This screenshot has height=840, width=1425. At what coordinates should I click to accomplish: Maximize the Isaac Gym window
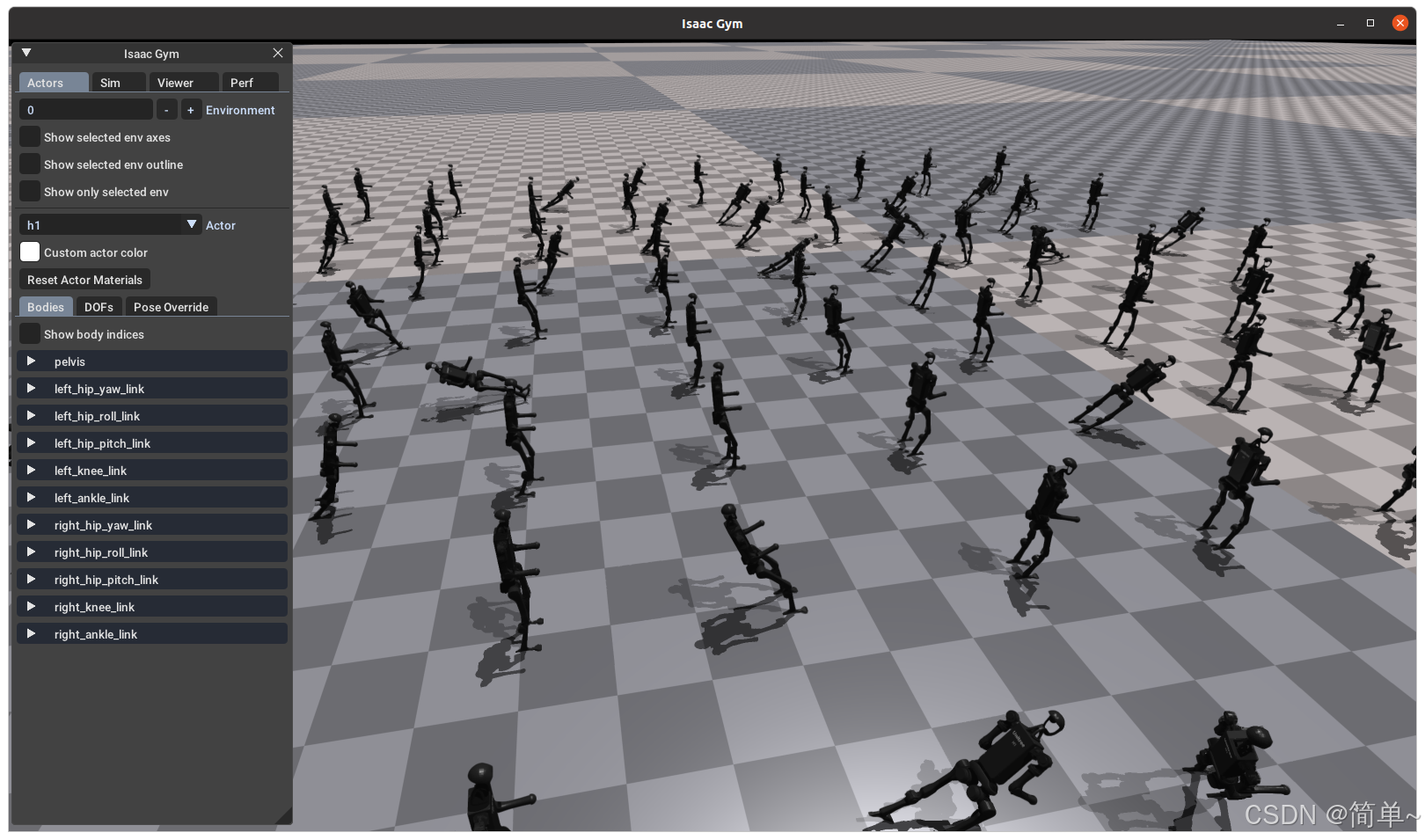tap(1370, 24)
